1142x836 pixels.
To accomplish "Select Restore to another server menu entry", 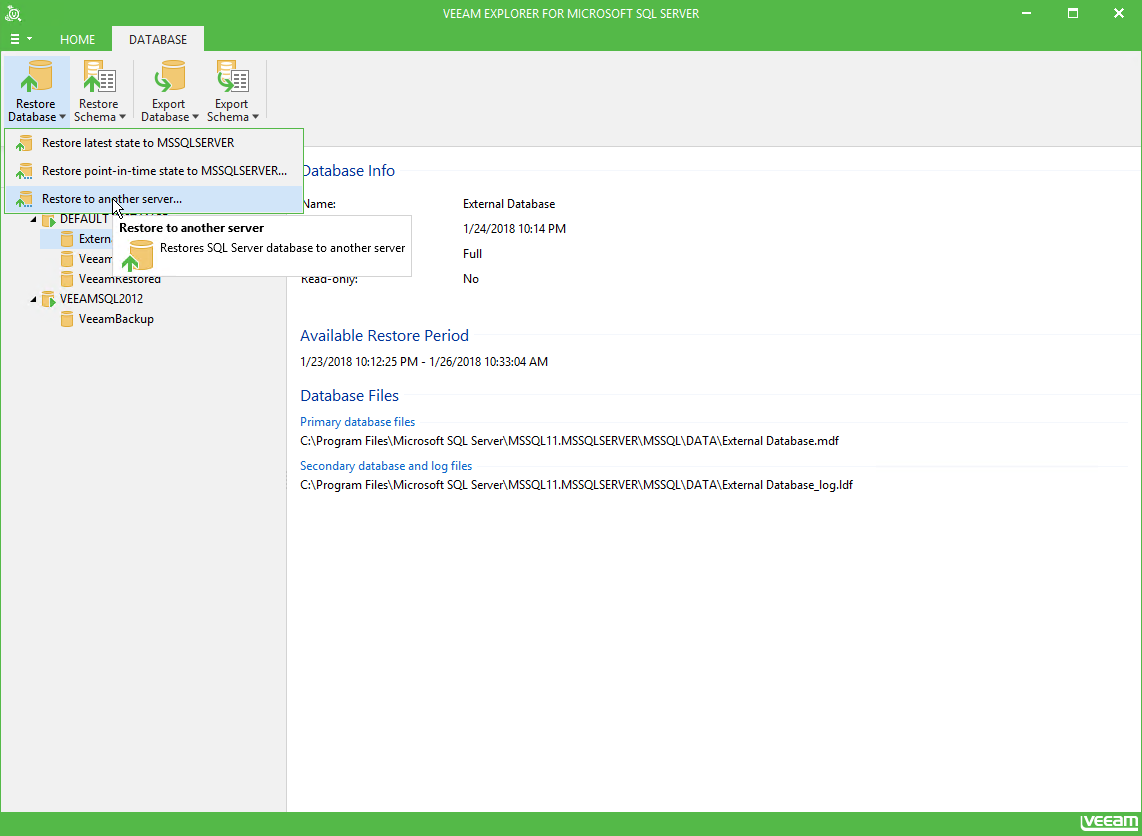I will [154, 199].
